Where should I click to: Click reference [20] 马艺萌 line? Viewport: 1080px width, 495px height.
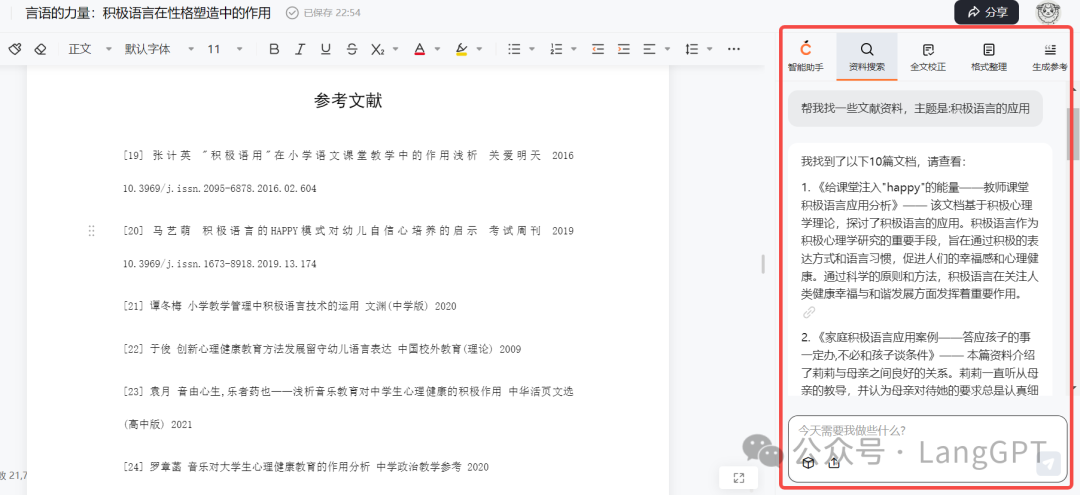(349, 231)
